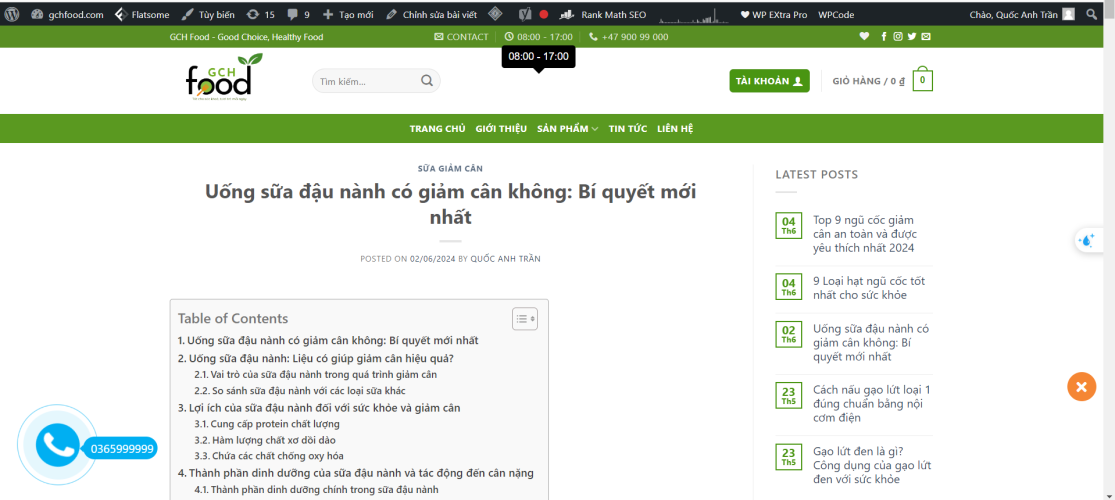The height and width of the screenshot is (500, 1115).
Task: Click author link QUỐC ANH TRẦN
Action: pyautogui.click(x=505, y=259)
